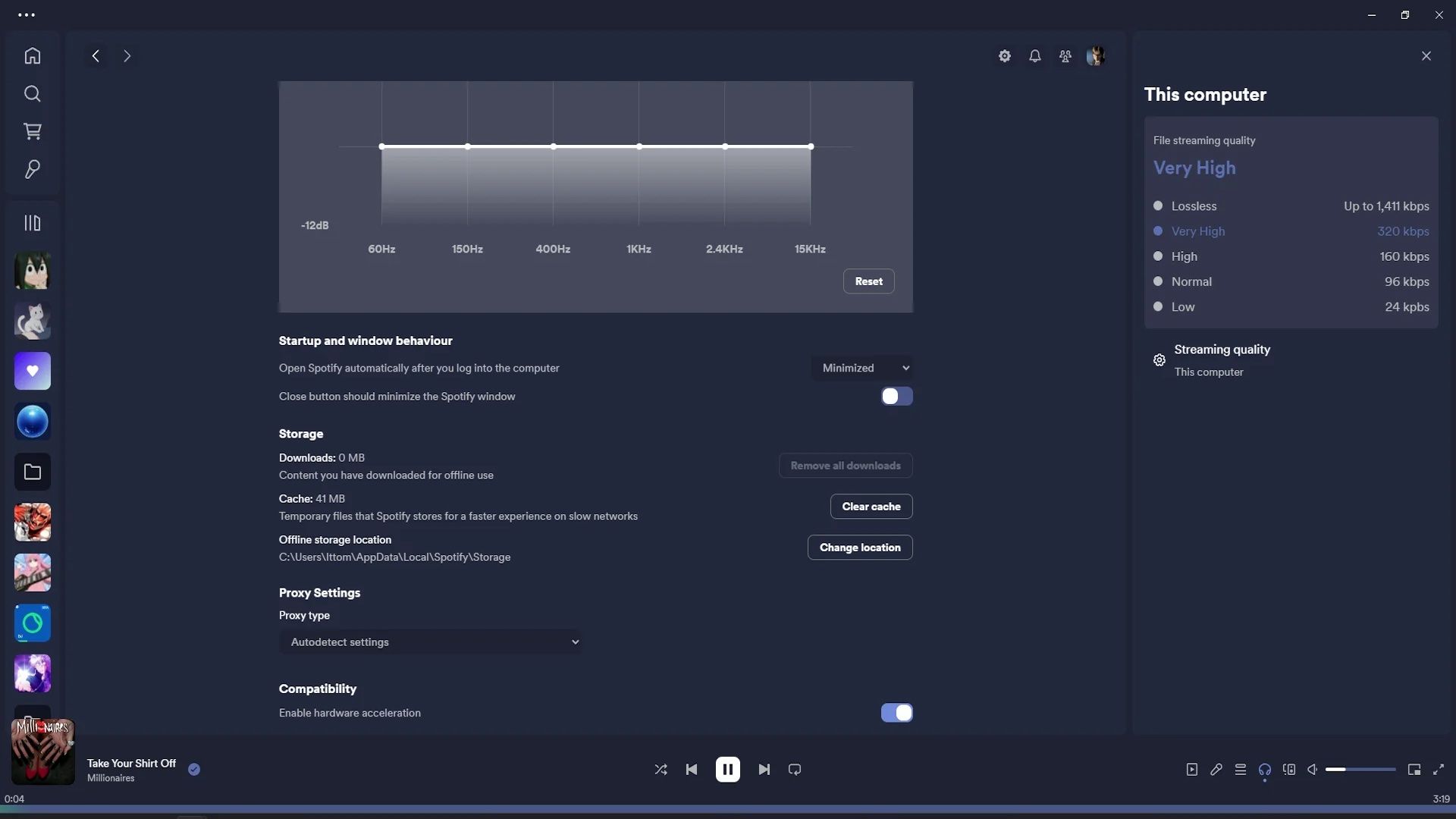Navigate back using the back arrow
Viewport: 1456px width, 819px height.
click(x=95, y=55)
